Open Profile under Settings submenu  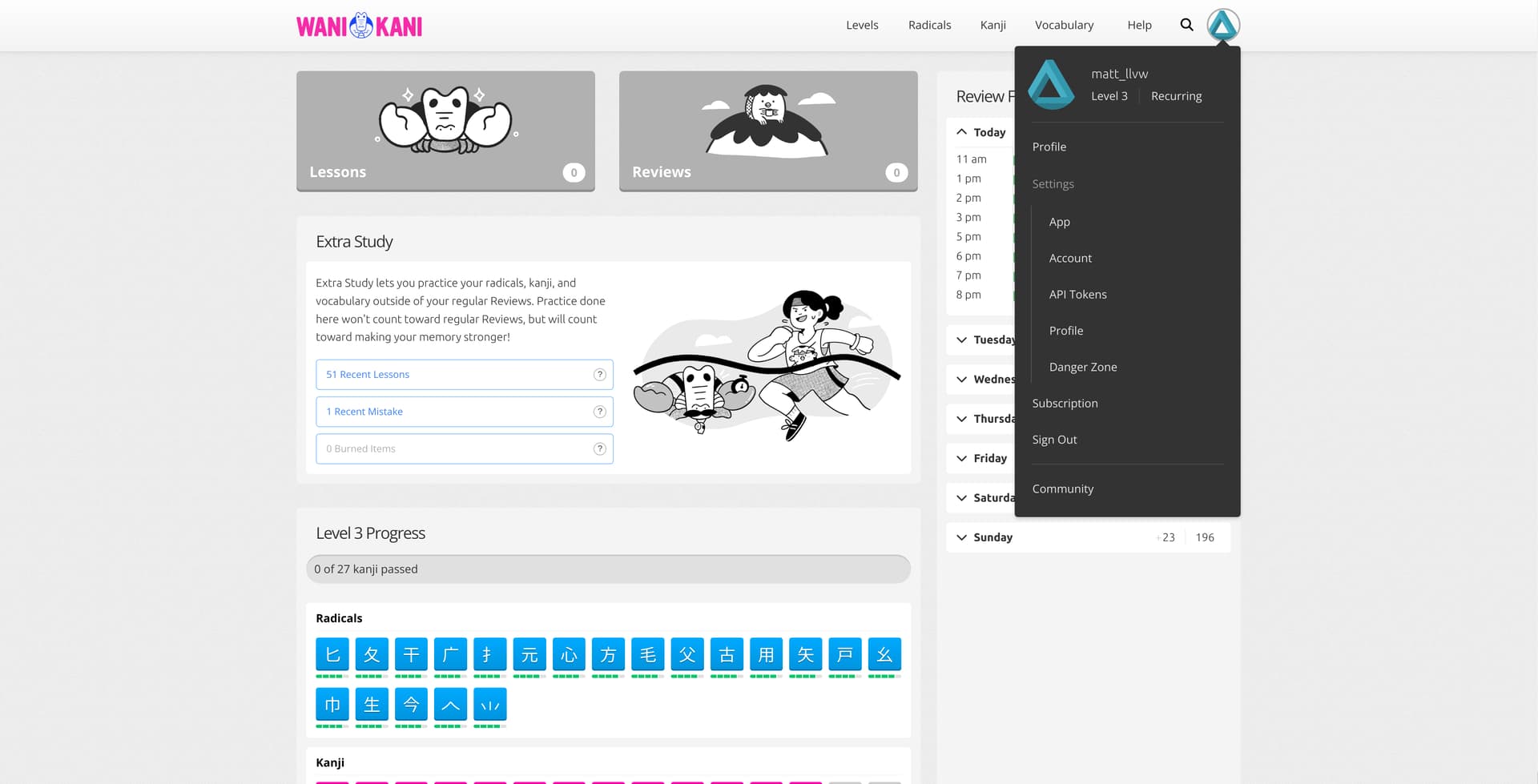point(1065,331)
